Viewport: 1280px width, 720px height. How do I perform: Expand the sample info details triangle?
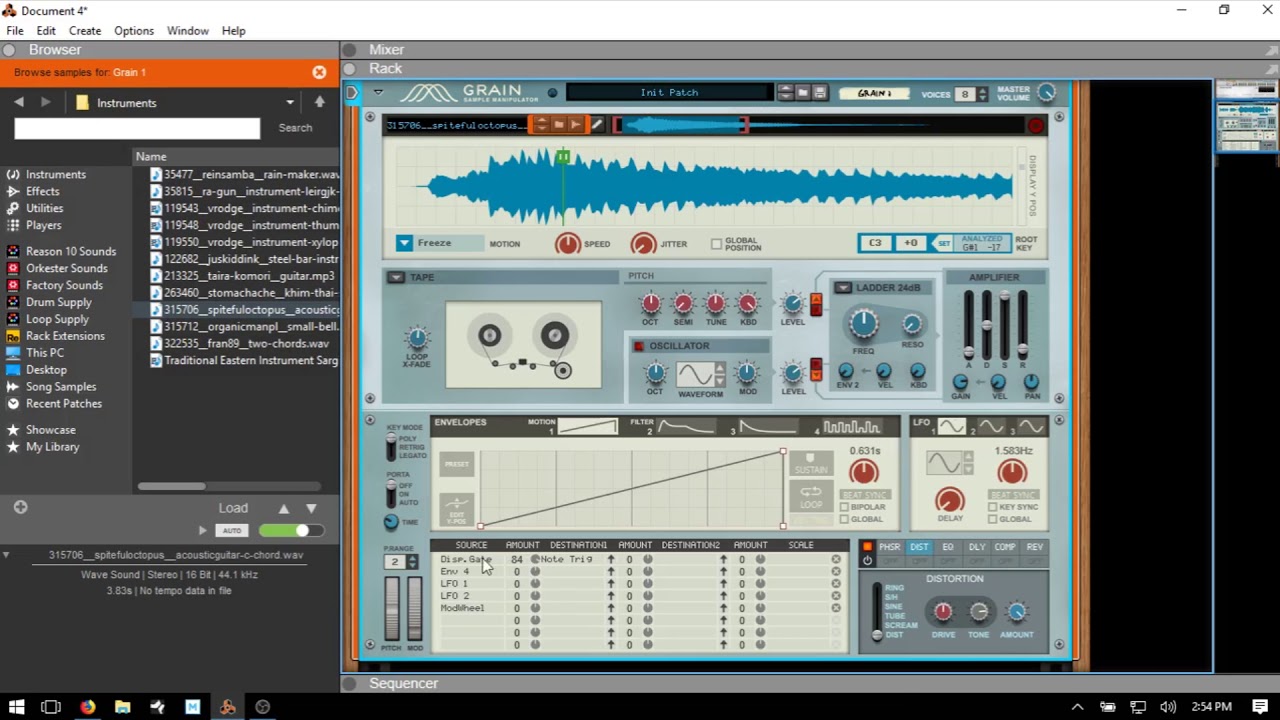pyautogui.click(x=6, y=554)
